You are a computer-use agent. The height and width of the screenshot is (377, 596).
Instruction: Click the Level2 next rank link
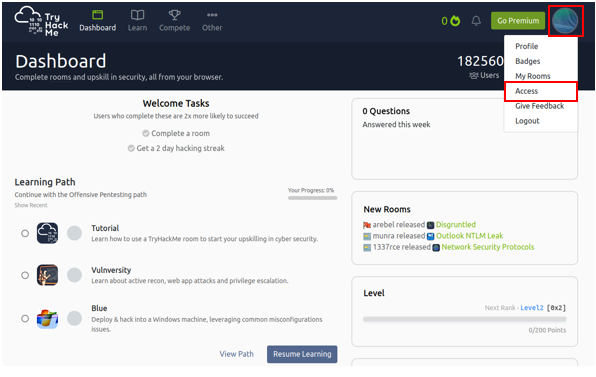pyautogui.click(x=532, y=308)
